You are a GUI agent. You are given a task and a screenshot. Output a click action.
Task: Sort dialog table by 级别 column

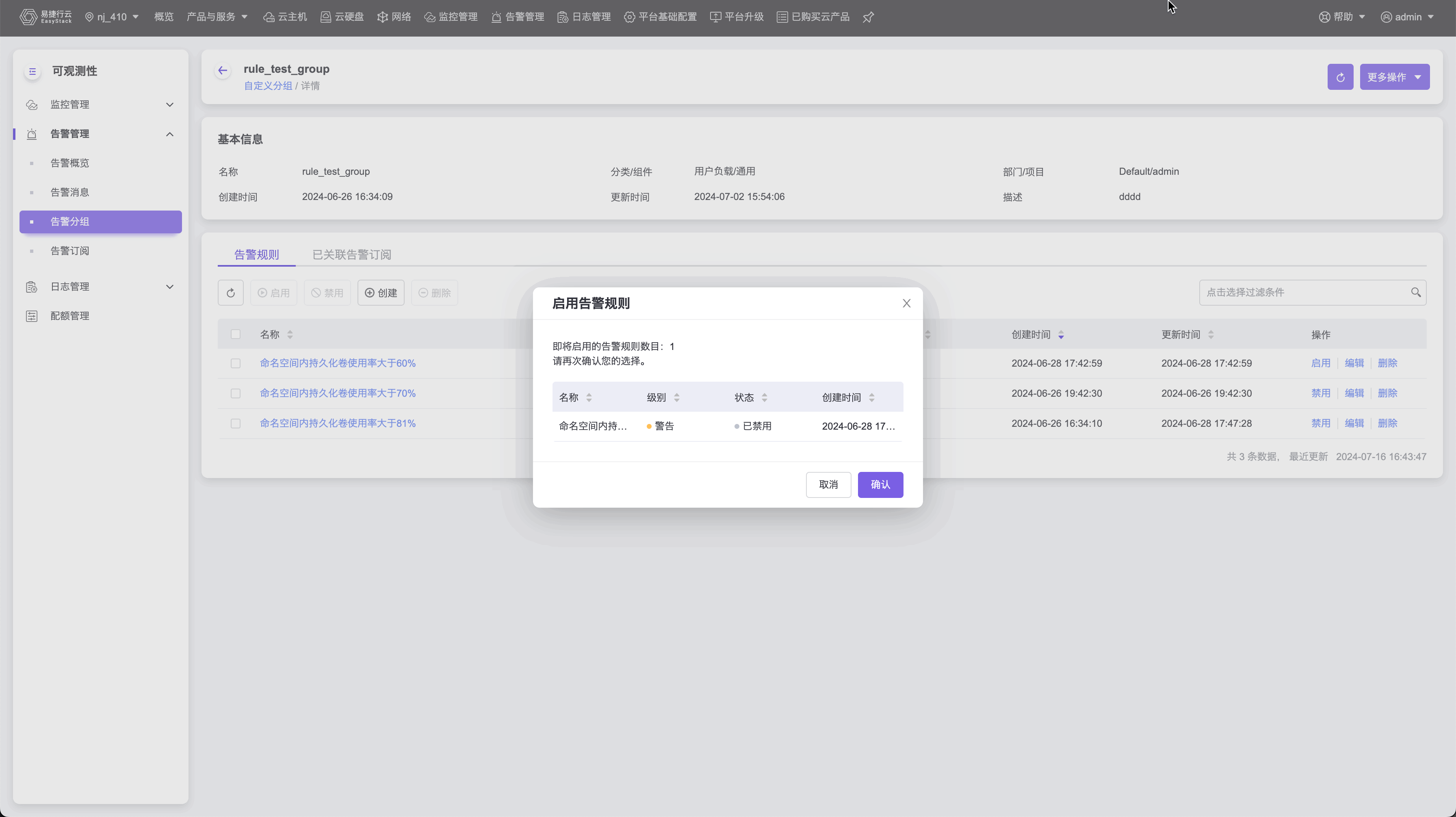[x=676, y=398]
